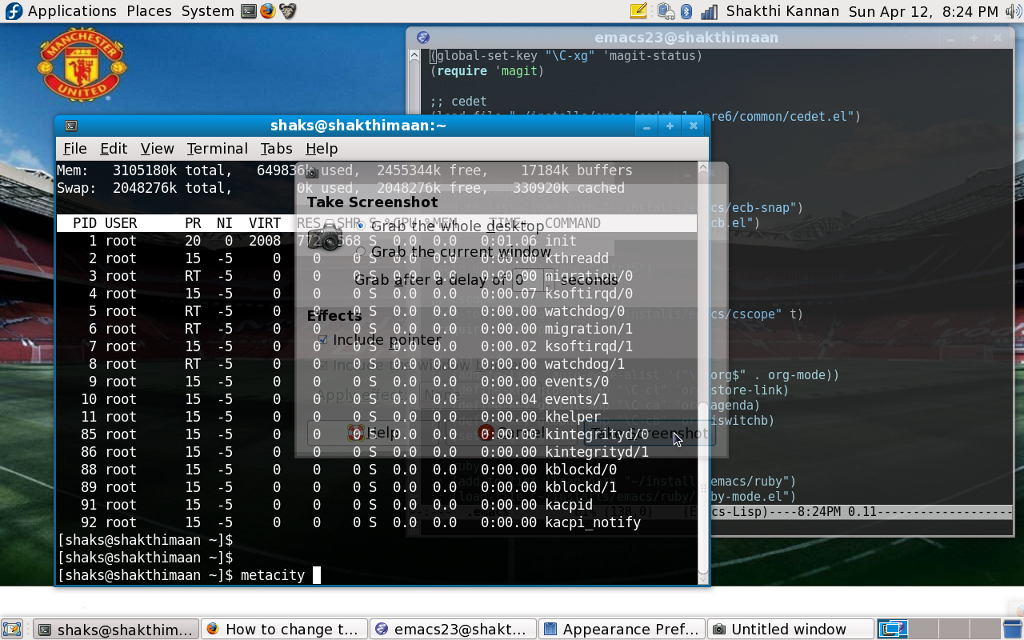Open the terminal's Tabs menu

(x=276, y=149)
